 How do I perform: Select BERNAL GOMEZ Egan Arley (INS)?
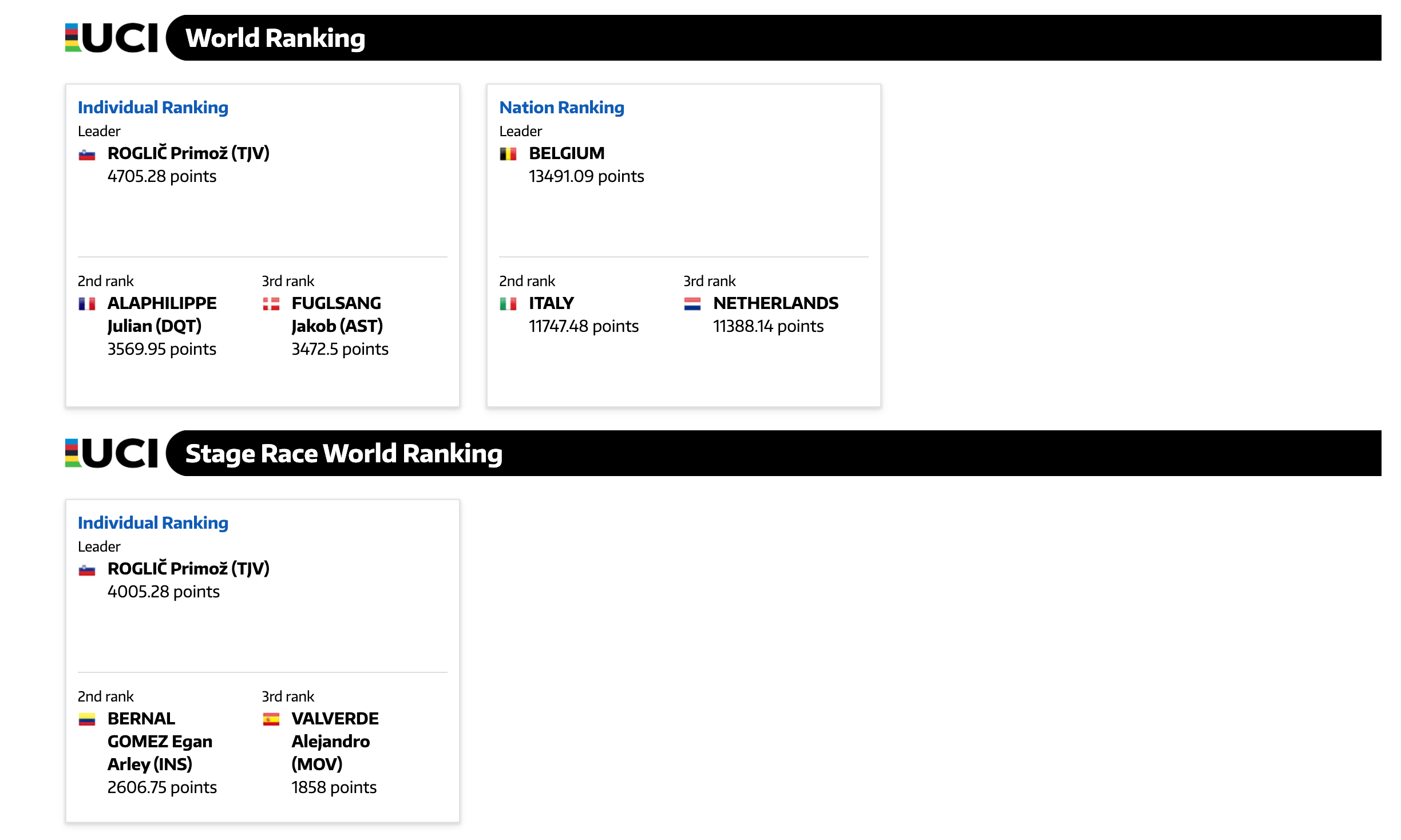tap(160, 741)
